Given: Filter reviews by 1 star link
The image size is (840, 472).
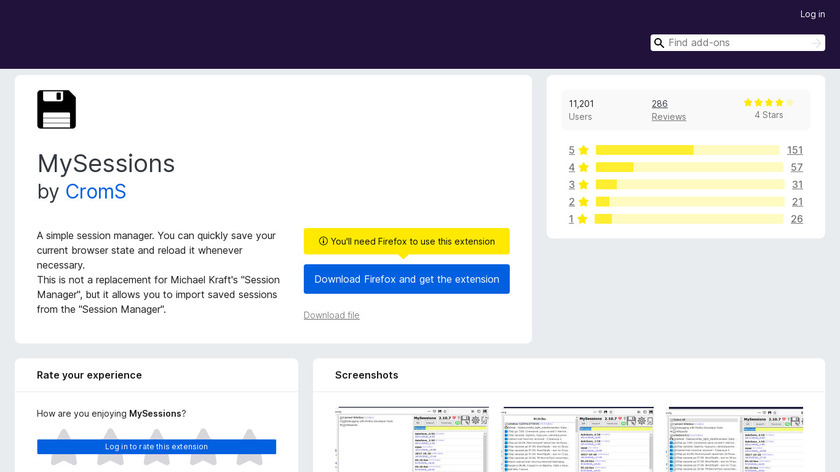Looking at the screenshot, I should (571, 219).
